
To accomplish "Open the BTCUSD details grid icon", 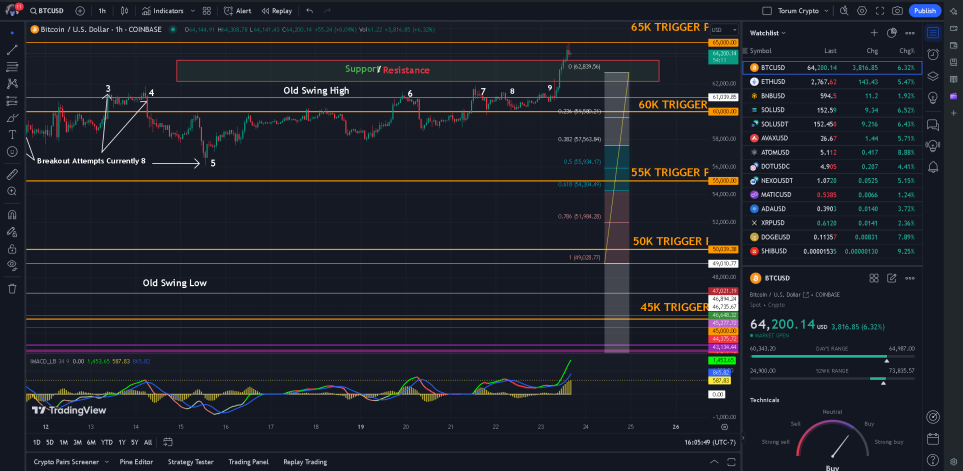I will 874,278.
